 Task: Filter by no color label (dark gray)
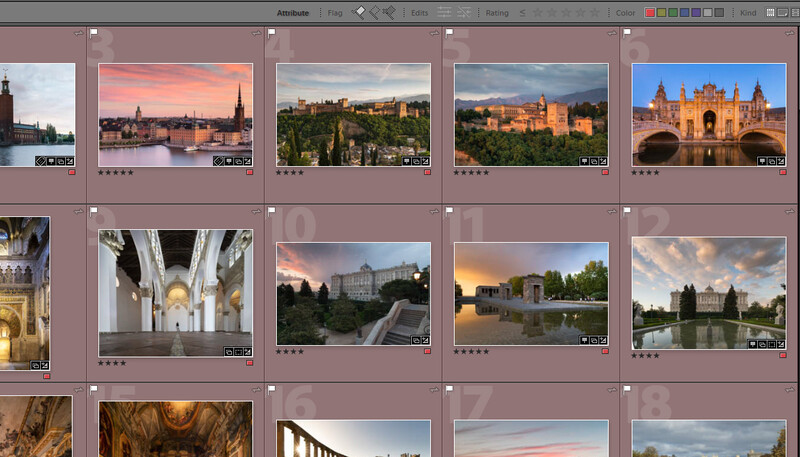tap(719, 13)
